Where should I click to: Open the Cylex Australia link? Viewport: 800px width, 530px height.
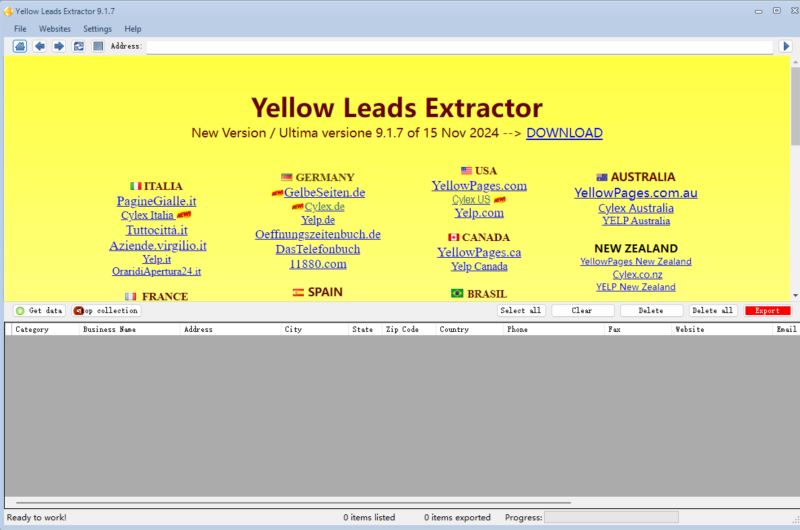[x=636, y=208]
